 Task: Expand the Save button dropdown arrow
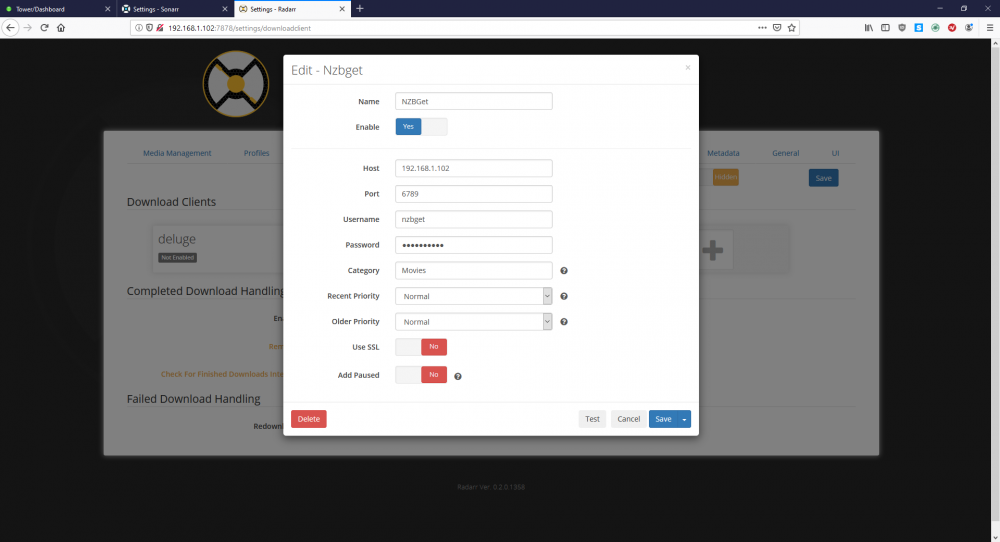click(x=684, y=419)
